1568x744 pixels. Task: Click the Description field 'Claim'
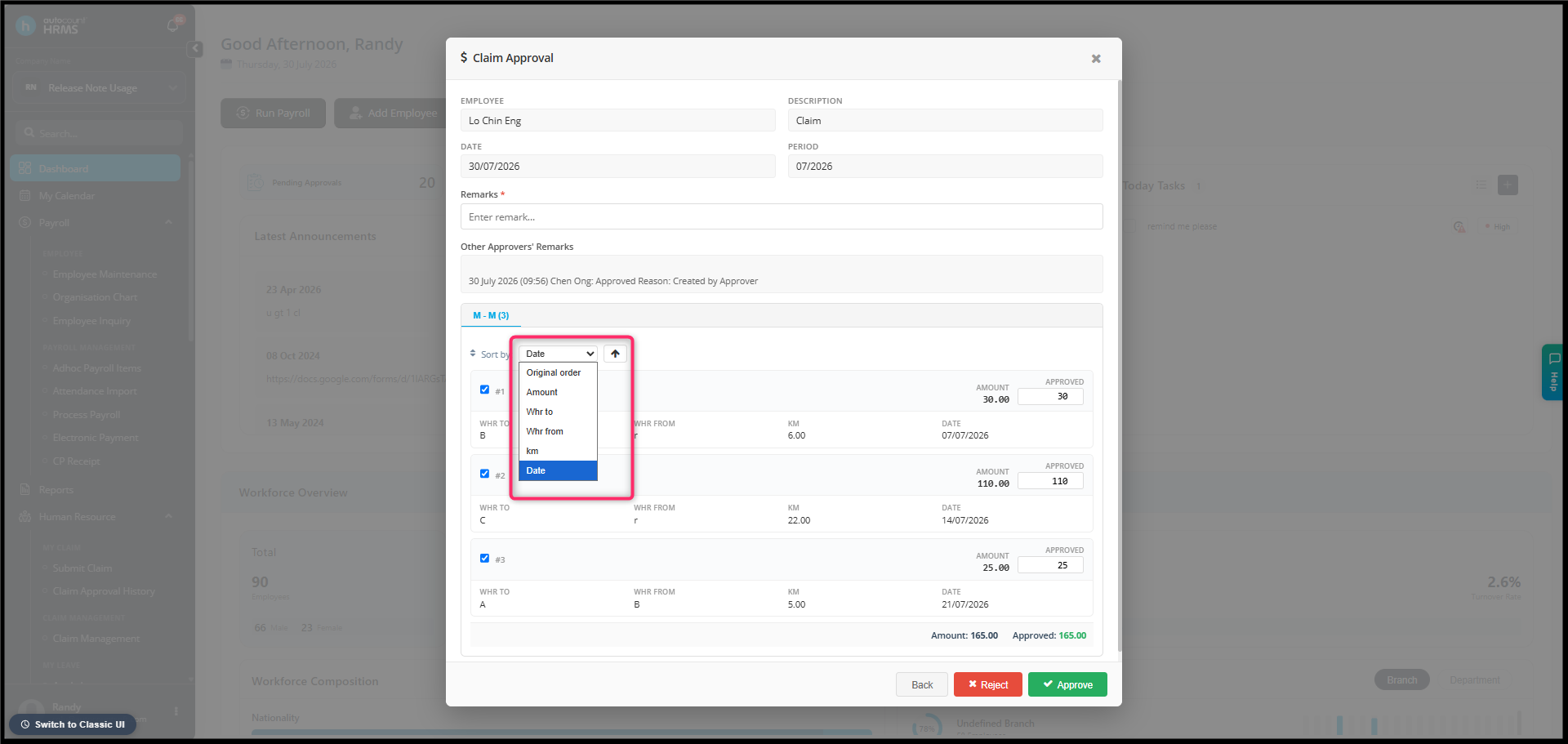point(946,120)
